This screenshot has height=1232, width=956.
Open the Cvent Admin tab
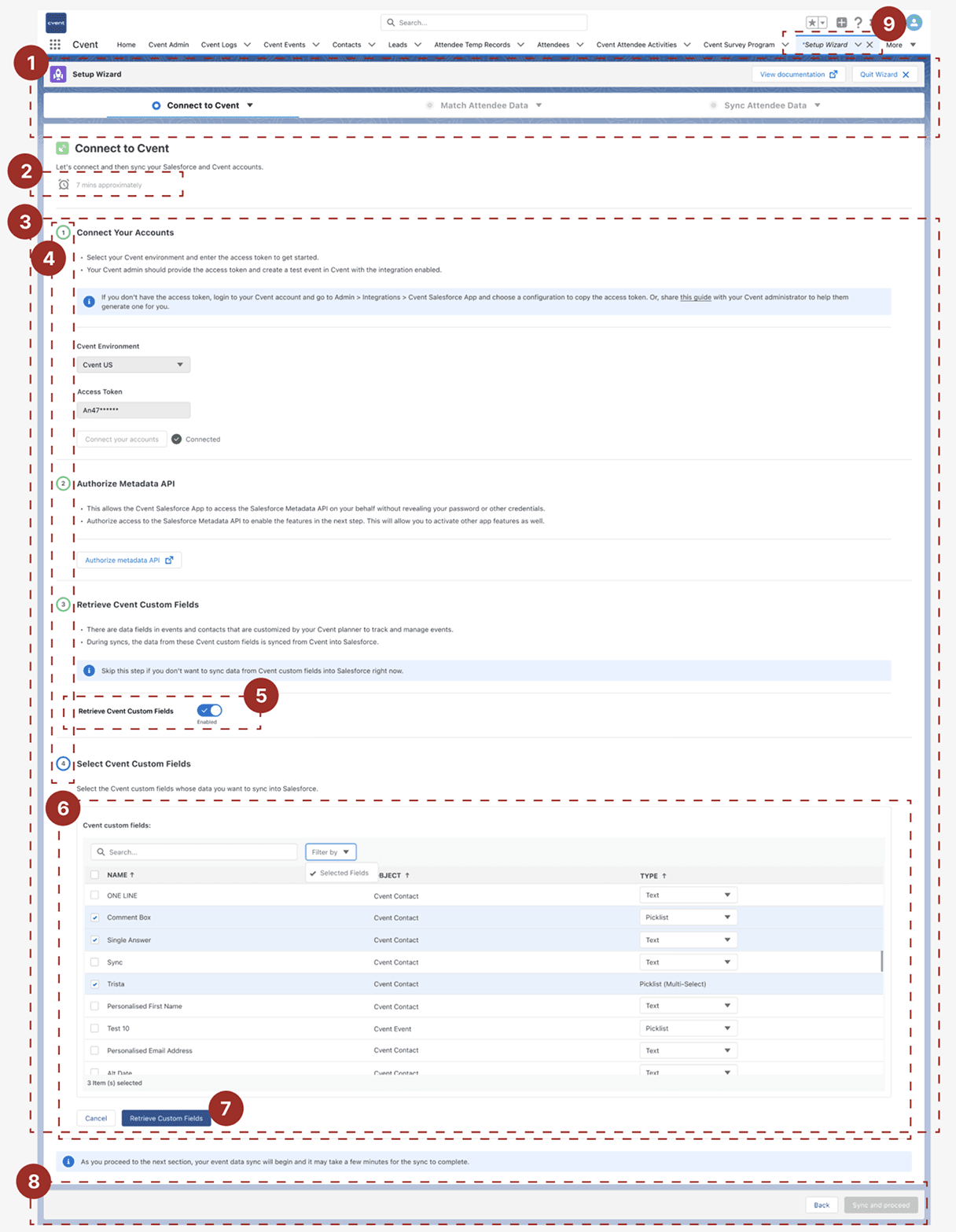click(x=168, y=45)
